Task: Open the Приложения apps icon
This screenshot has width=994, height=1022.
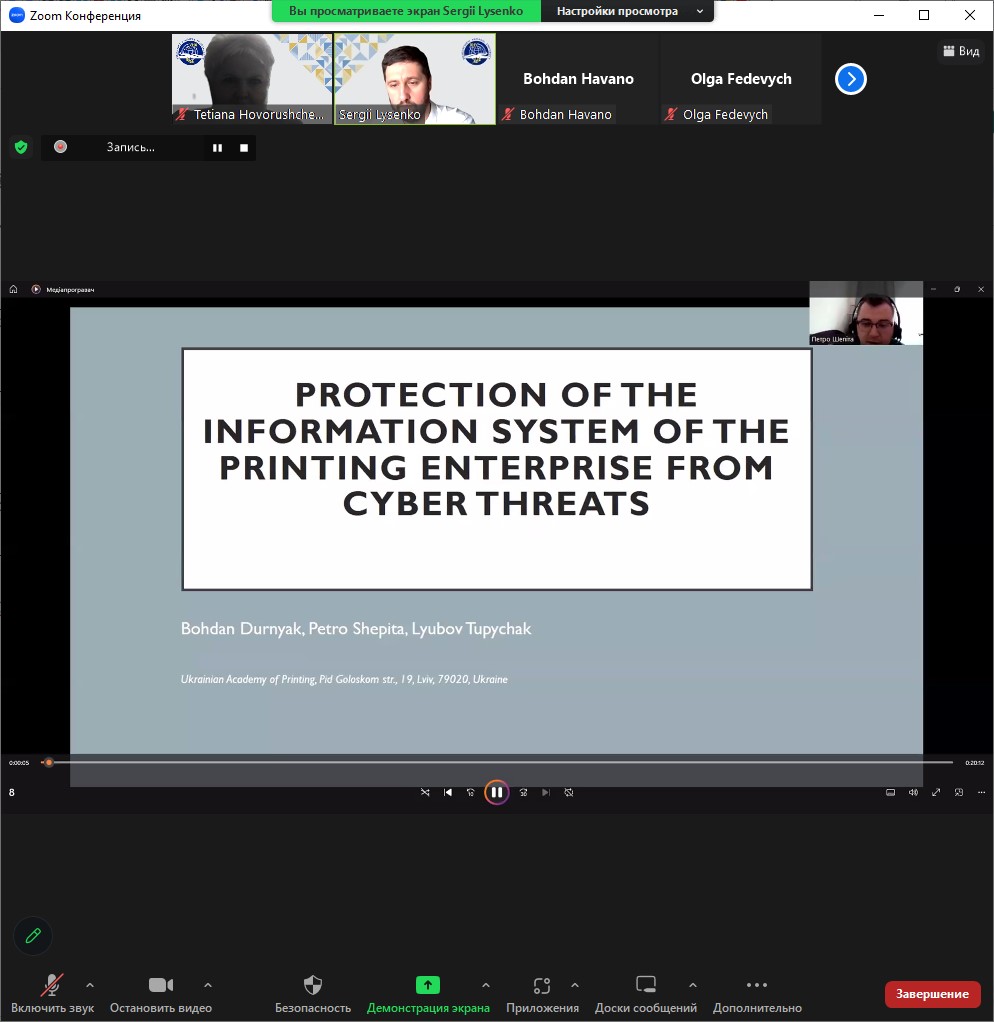Action: pos(542,986)
